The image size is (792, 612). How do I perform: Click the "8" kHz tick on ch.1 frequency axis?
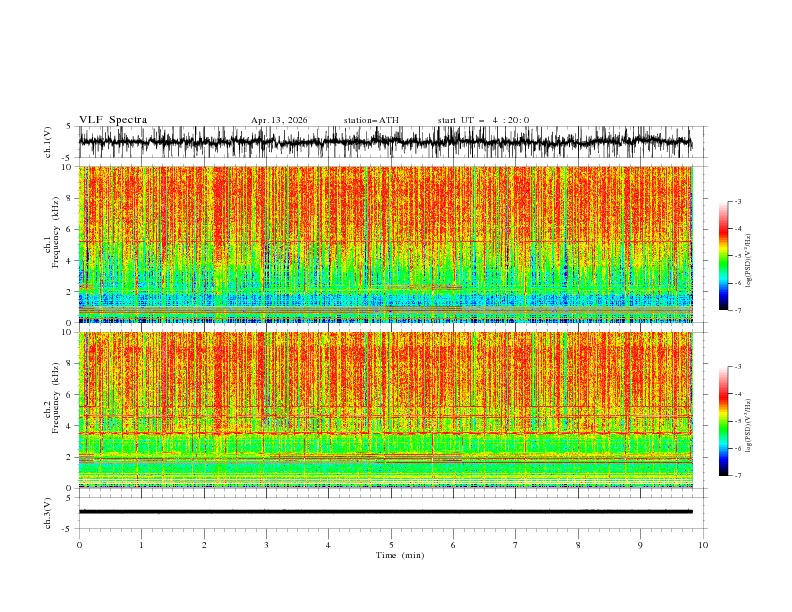(70, 198)
